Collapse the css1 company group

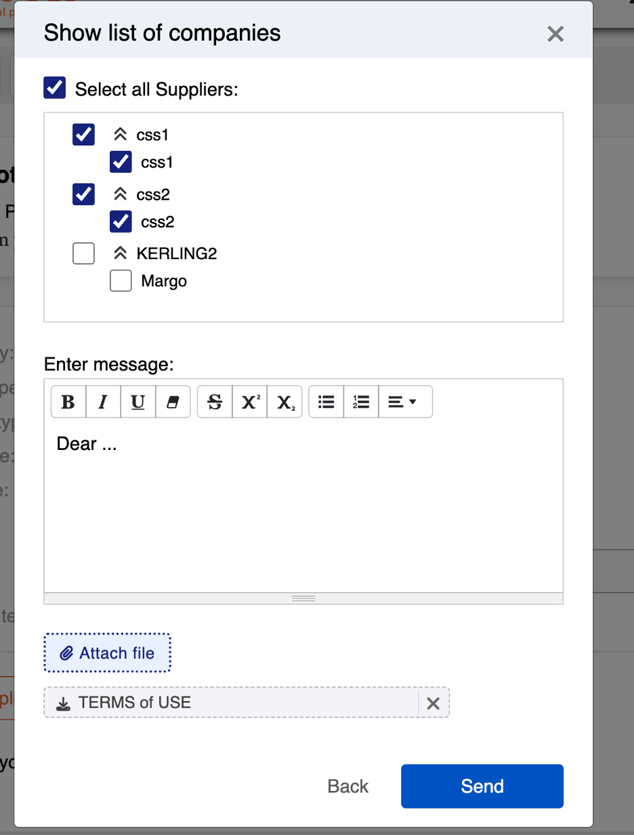pos(120,135)
